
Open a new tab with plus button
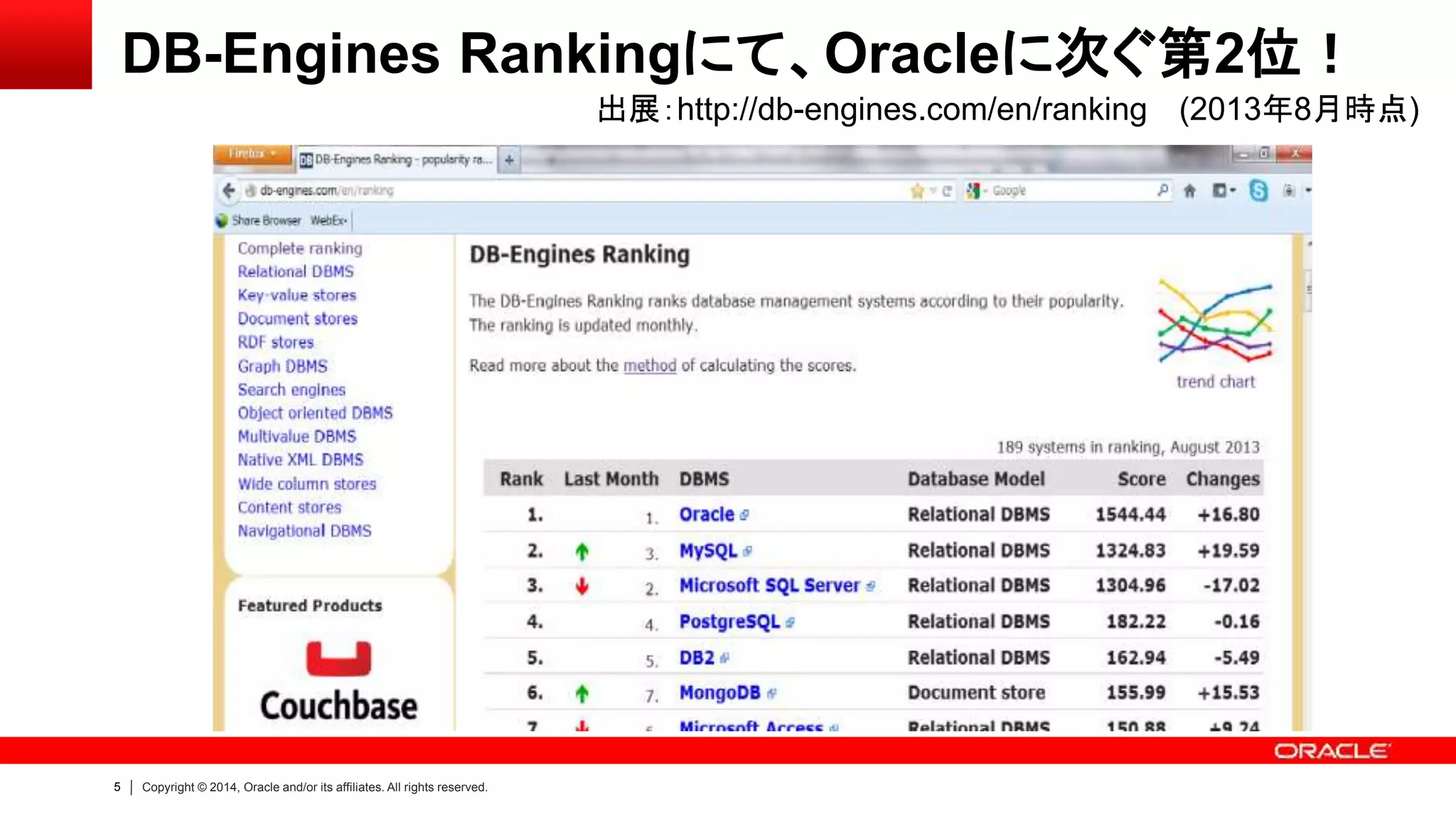(x=509, y=160)
